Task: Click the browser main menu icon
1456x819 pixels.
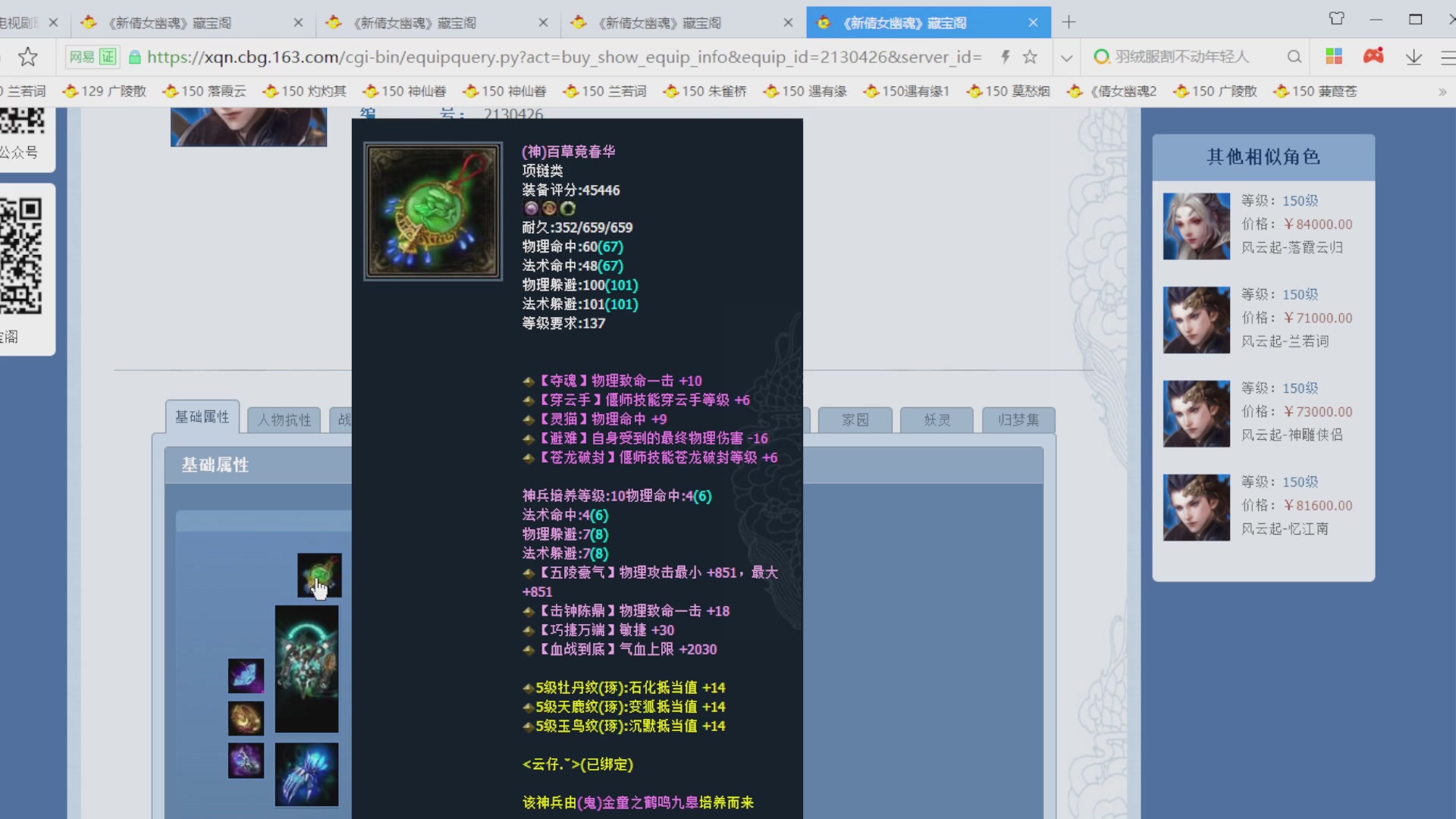Action: [x=1448, y=57]
